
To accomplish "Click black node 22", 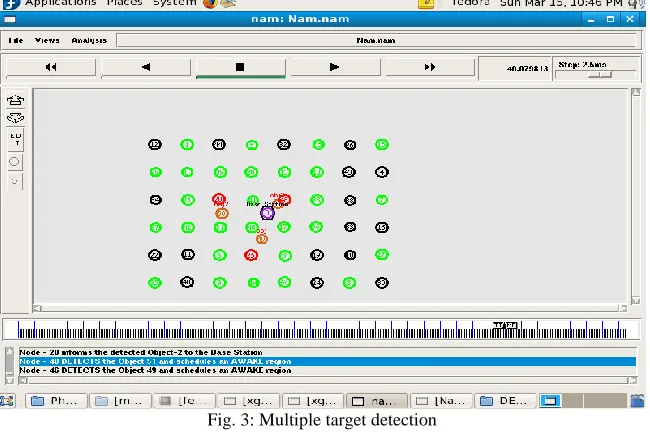I will [x=155, y=255].
